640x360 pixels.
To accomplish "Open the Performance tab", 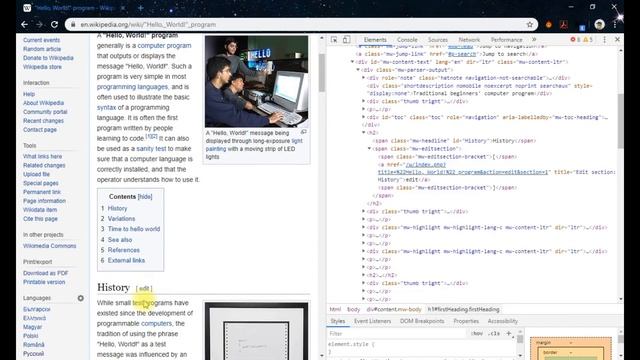I will (506, 40).
